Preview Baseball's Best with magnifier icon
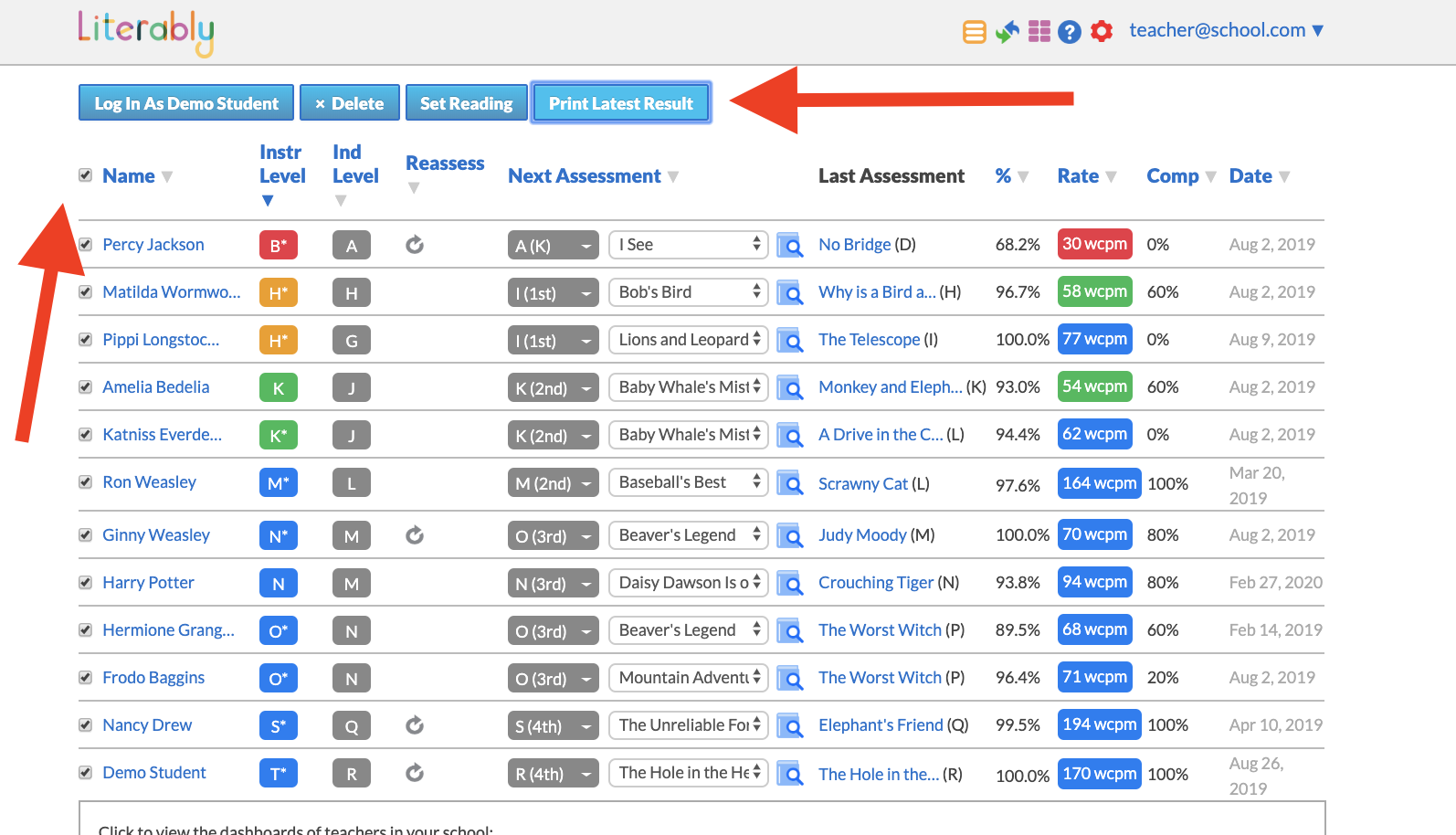Screen dimensions: 1456x835 coord(790,483)
